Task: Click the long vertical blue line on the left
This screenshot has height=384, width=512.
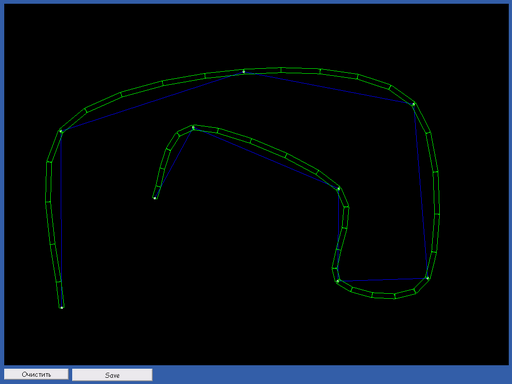Action: point(61,219)
